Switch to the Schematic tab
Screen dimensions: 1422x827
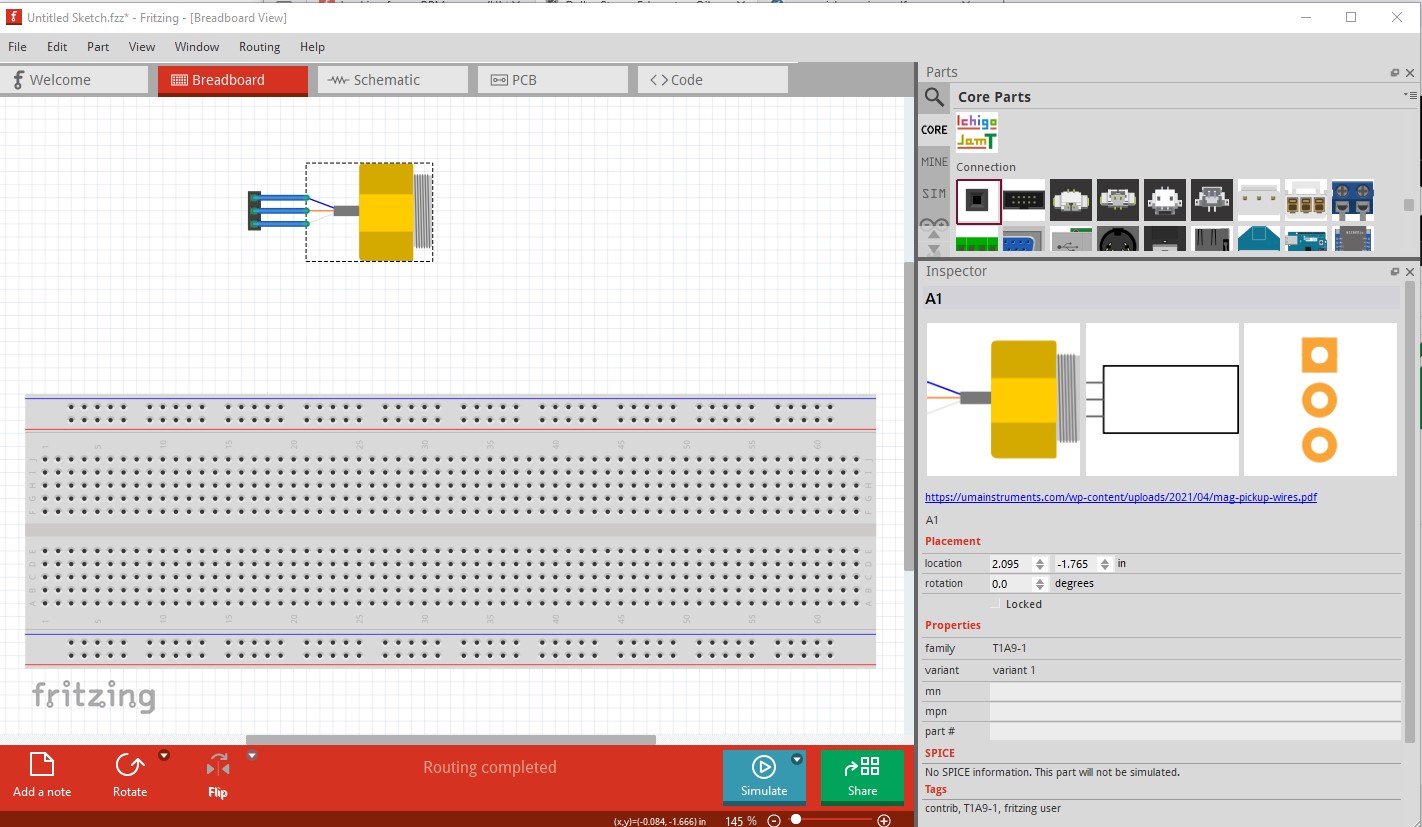(393, 80)
